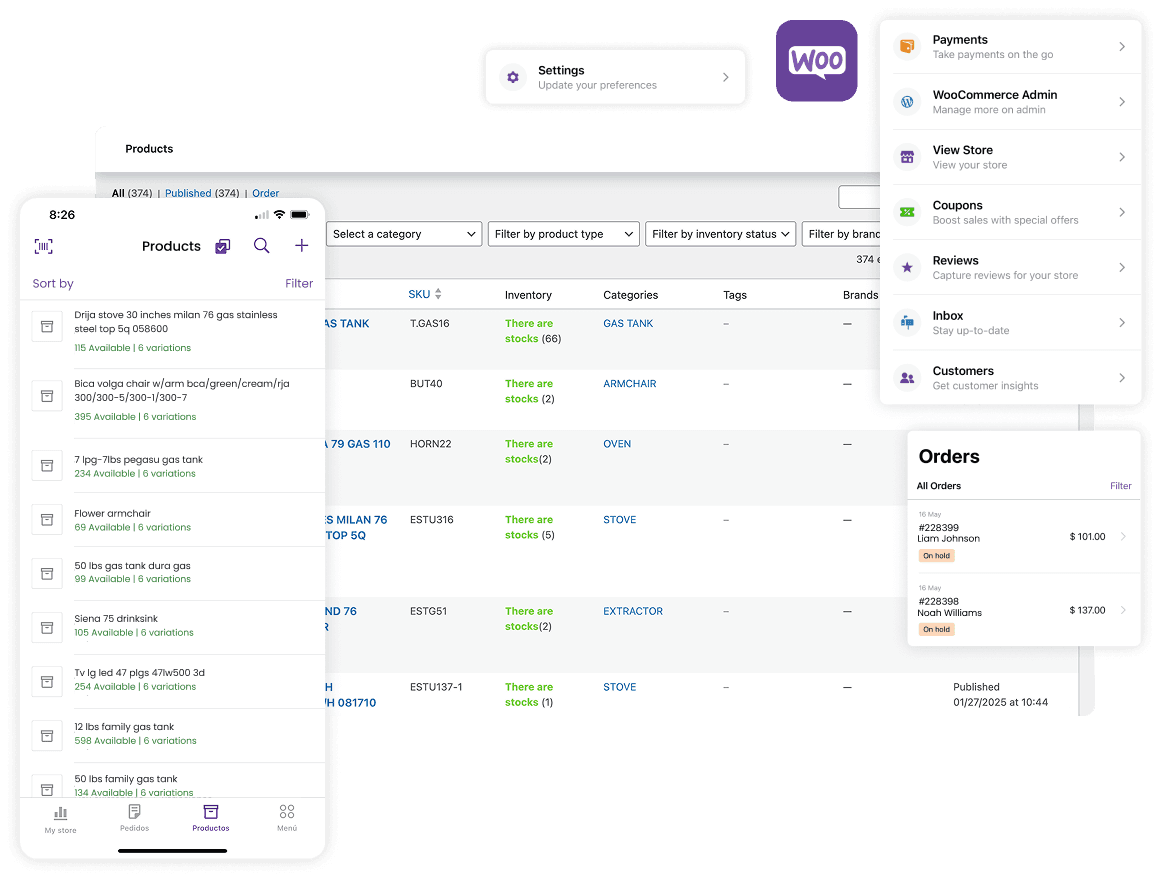
Task: Click the Coupons ticket icon
Action: point(907,212)
